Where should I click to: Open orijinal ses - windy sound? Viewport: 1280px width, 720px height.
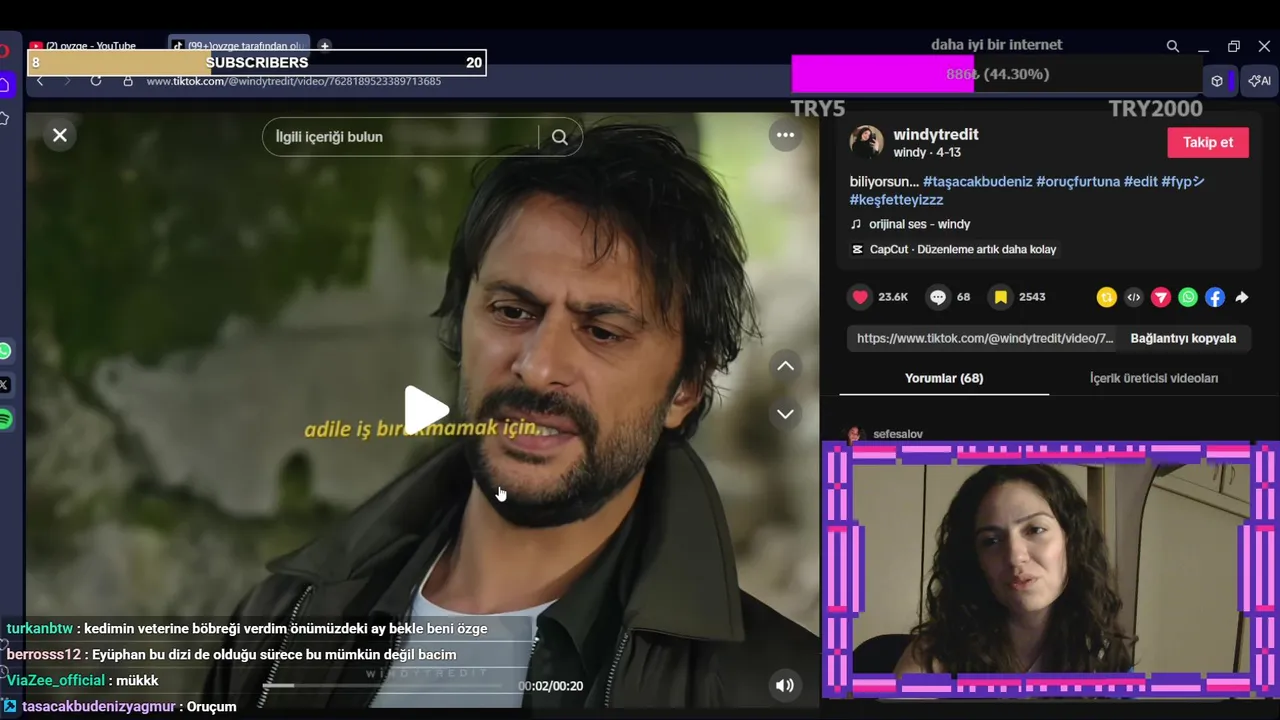[x=919, y=224]
